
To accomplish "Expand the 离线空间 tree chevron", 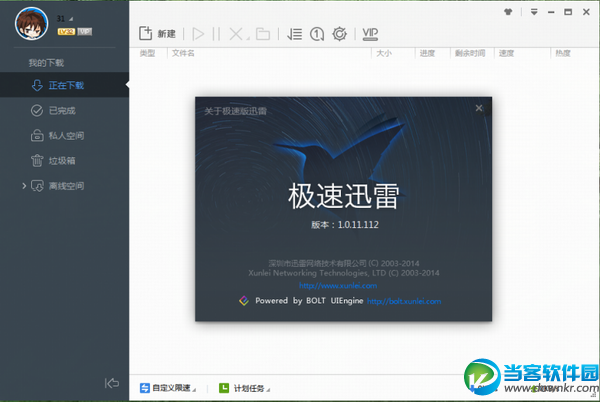I will (24, 186).
